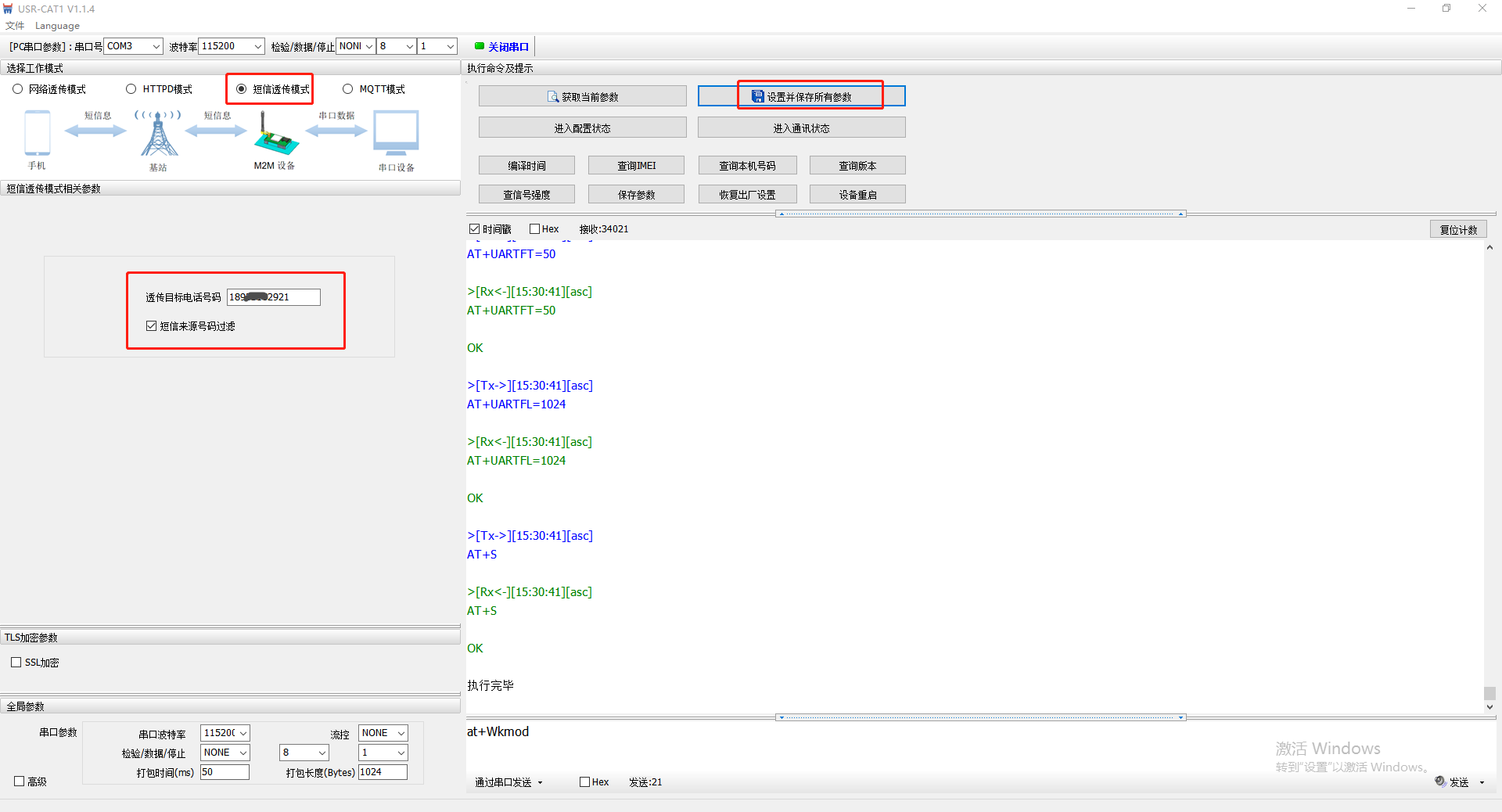Image resolution: width=1502 pixels, height=812 pixels.
Task: Click the base station tower icon
Action: pyautogui.click(x=159, y=134)
